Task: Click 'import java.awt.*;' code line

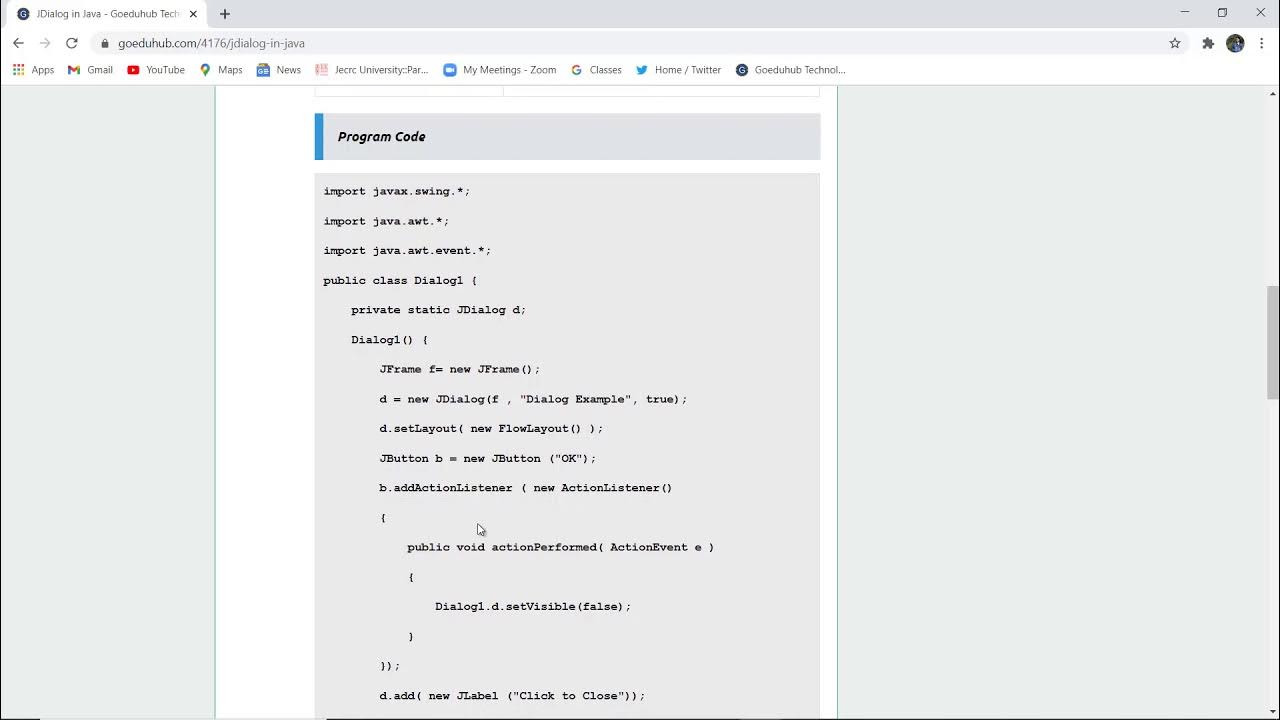Action: (386, 221)
